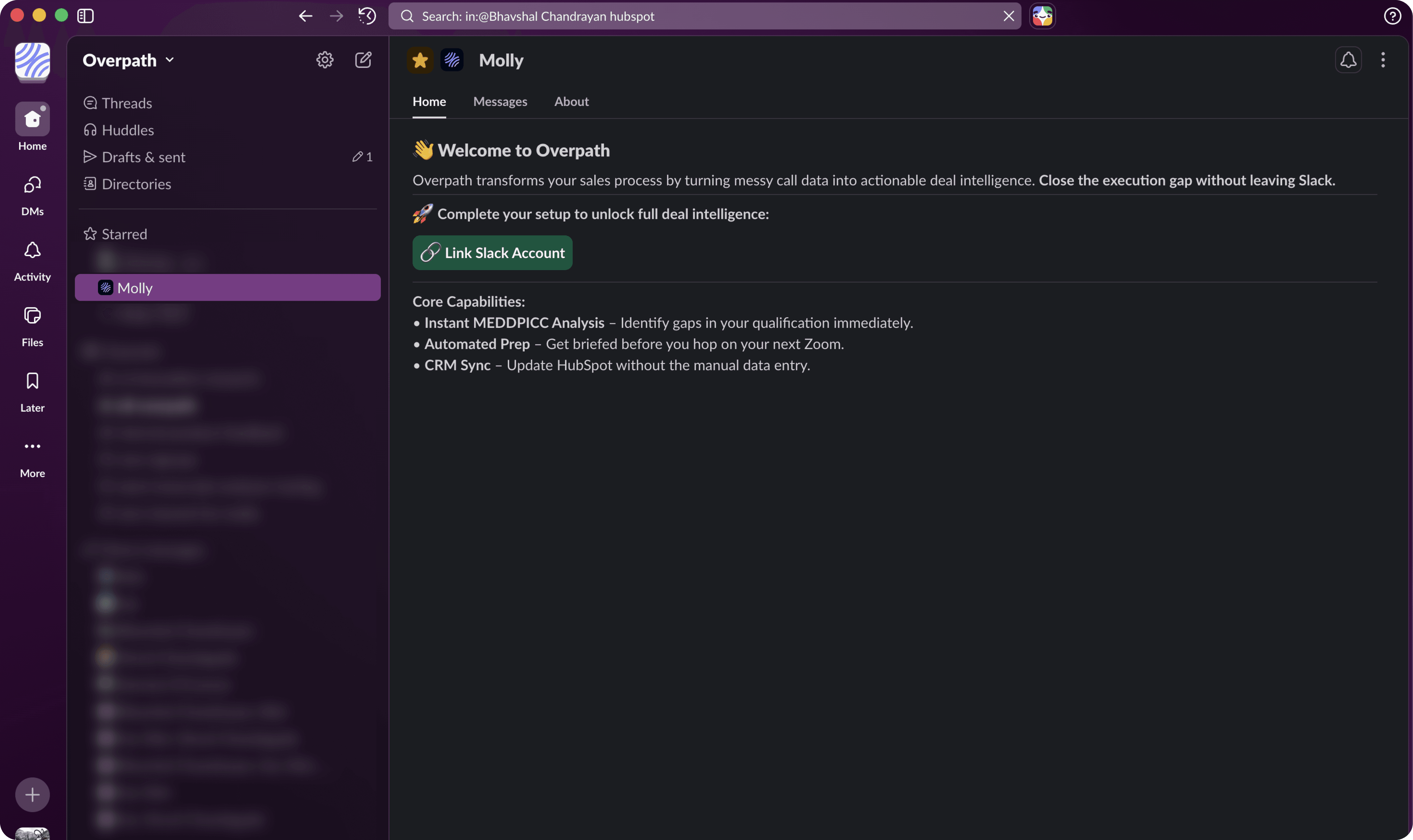Screen dimensions: 1413x840
Task: Click the history clock icon
Action: point(367,16)
